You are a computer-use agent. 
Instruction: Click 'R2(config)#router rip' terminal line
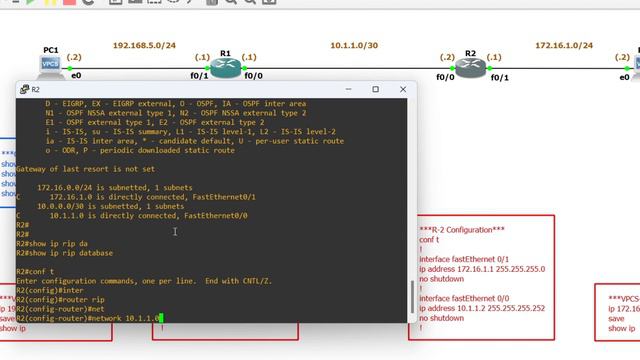coord(60,300)
